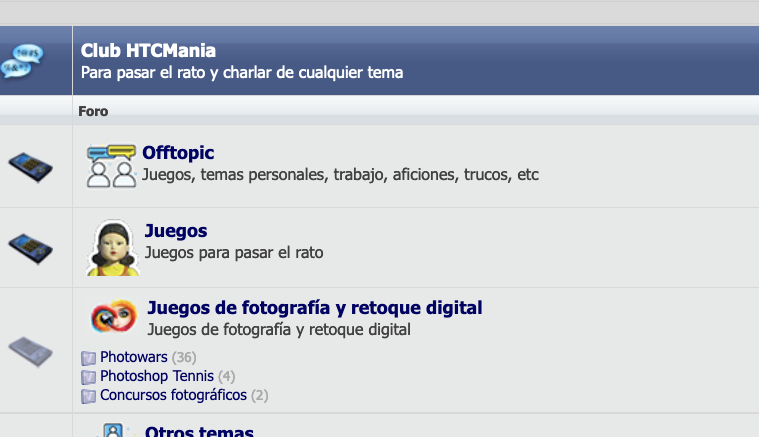
Task: Click the Offtopic people chat icon
Action: coord(111,166)
